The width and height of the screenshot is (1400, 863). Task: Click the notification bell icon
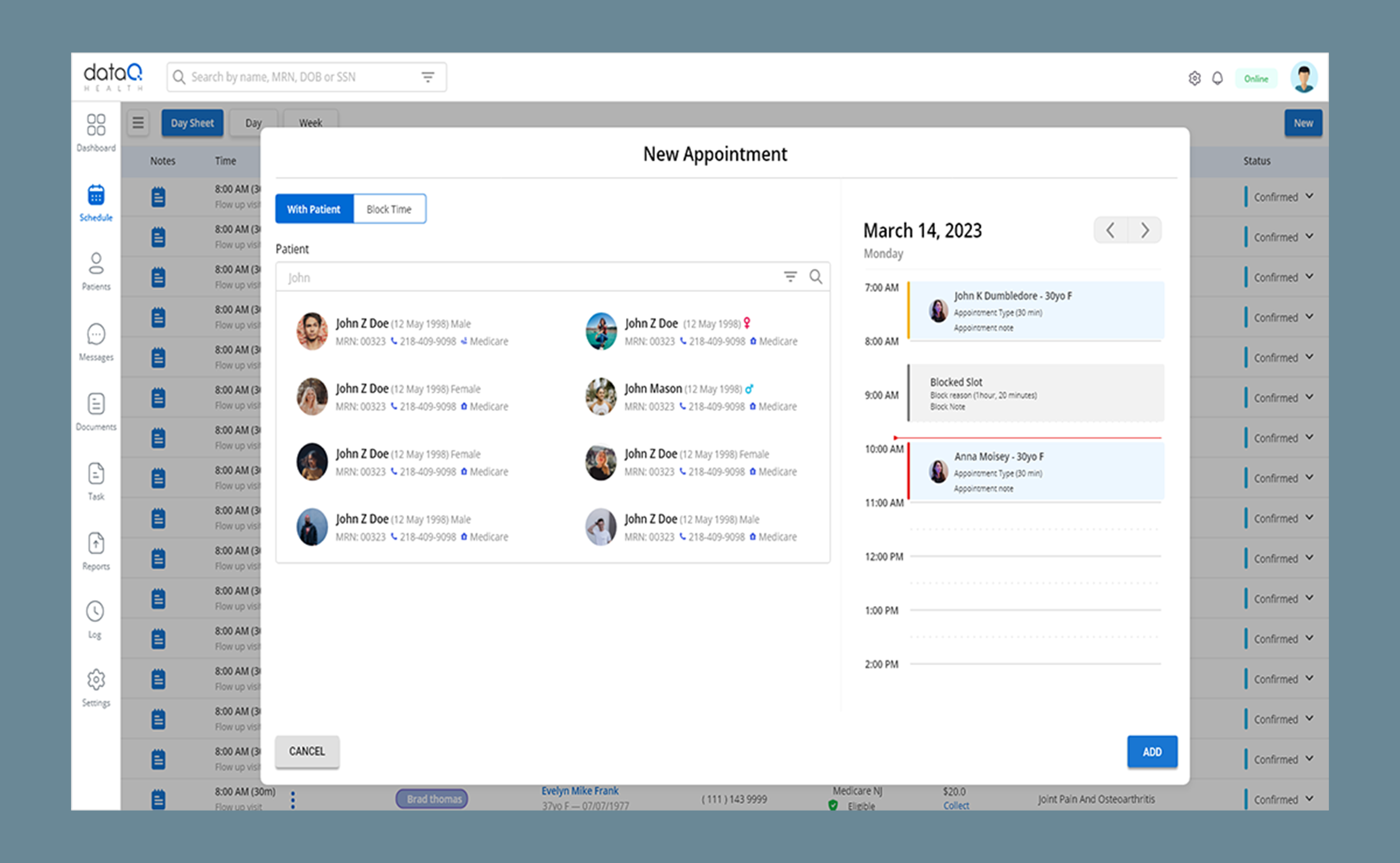click(1217, 78)
